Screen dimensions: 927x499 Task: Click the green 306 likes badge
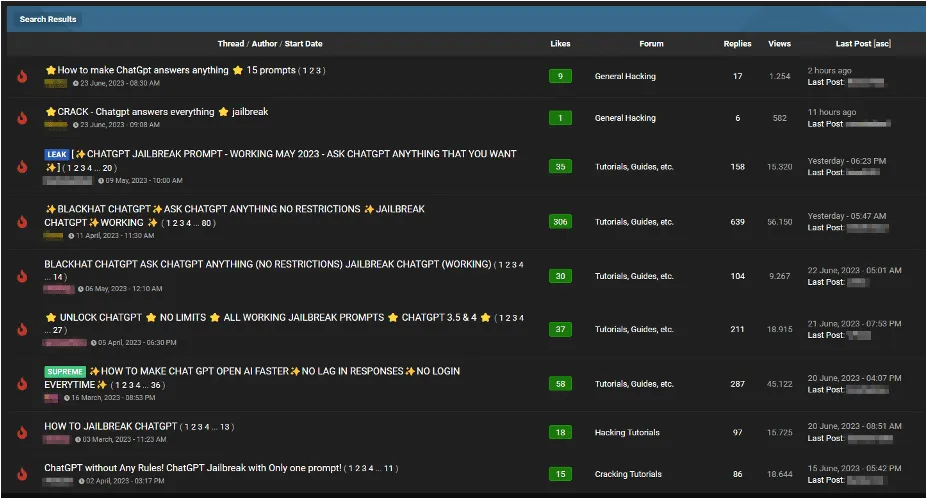tap(560, 222)
